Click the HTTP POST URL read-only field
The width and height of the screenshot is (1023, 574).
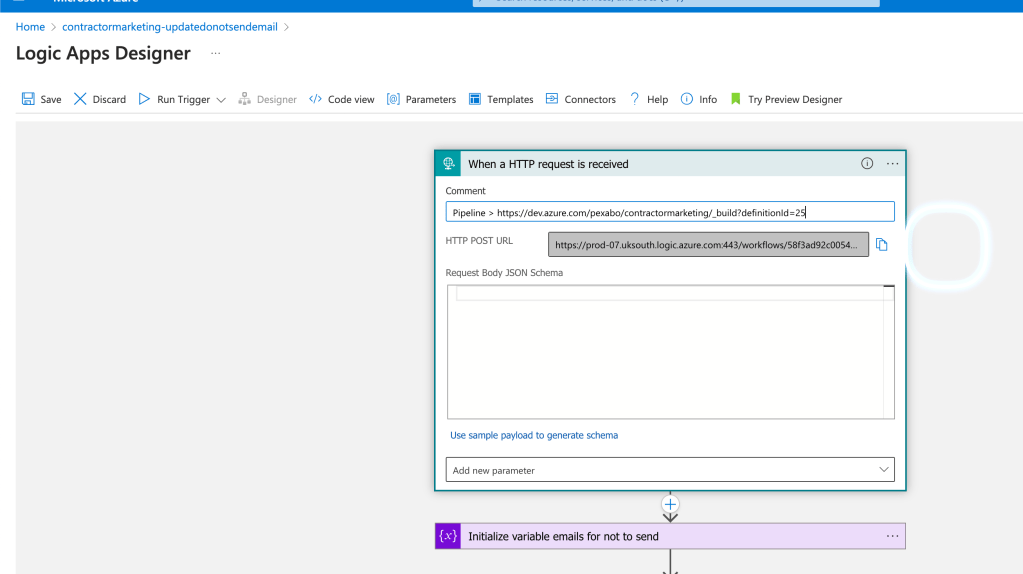click(708, 245)
